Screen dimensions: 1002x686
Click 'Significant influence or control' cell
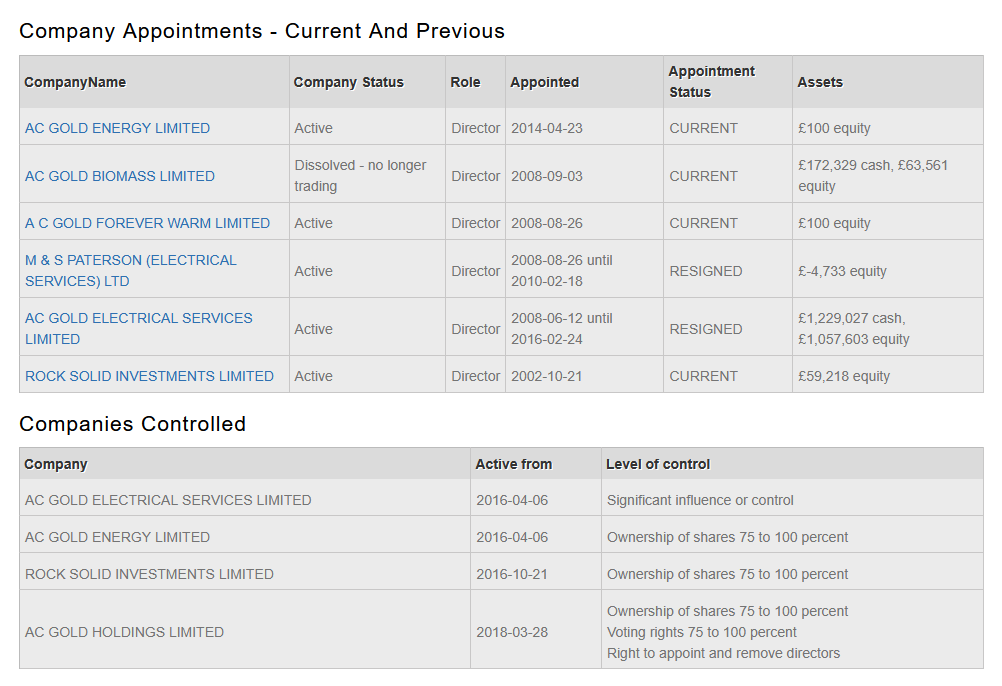(700, 500)
